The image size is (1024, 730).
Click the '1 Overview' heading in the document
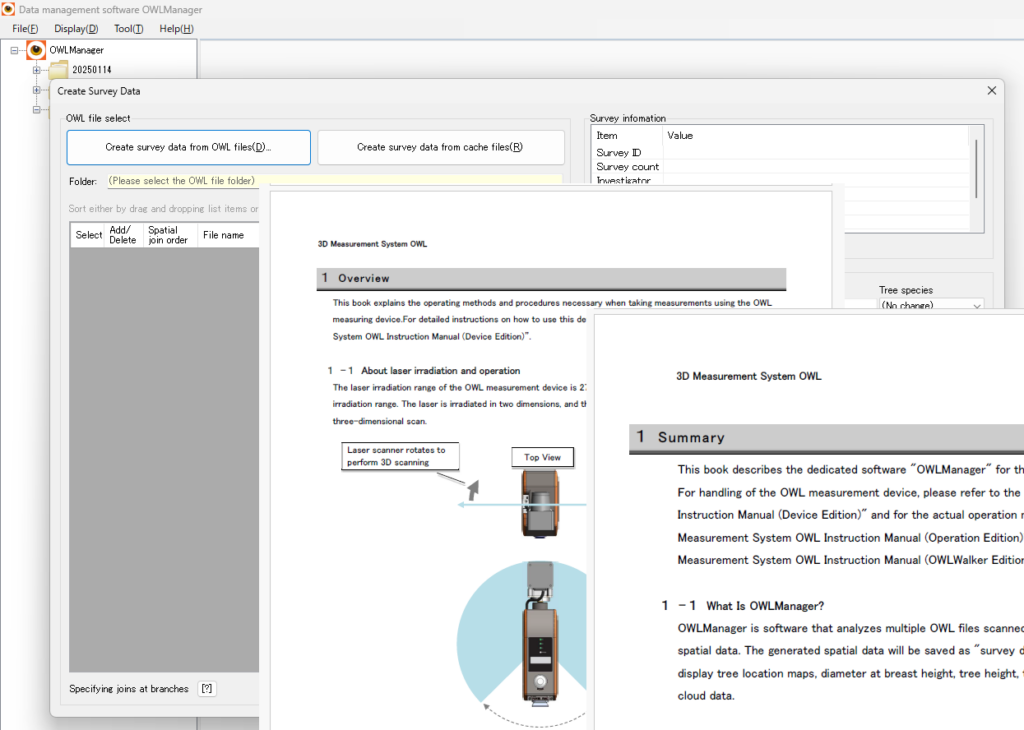551,279
